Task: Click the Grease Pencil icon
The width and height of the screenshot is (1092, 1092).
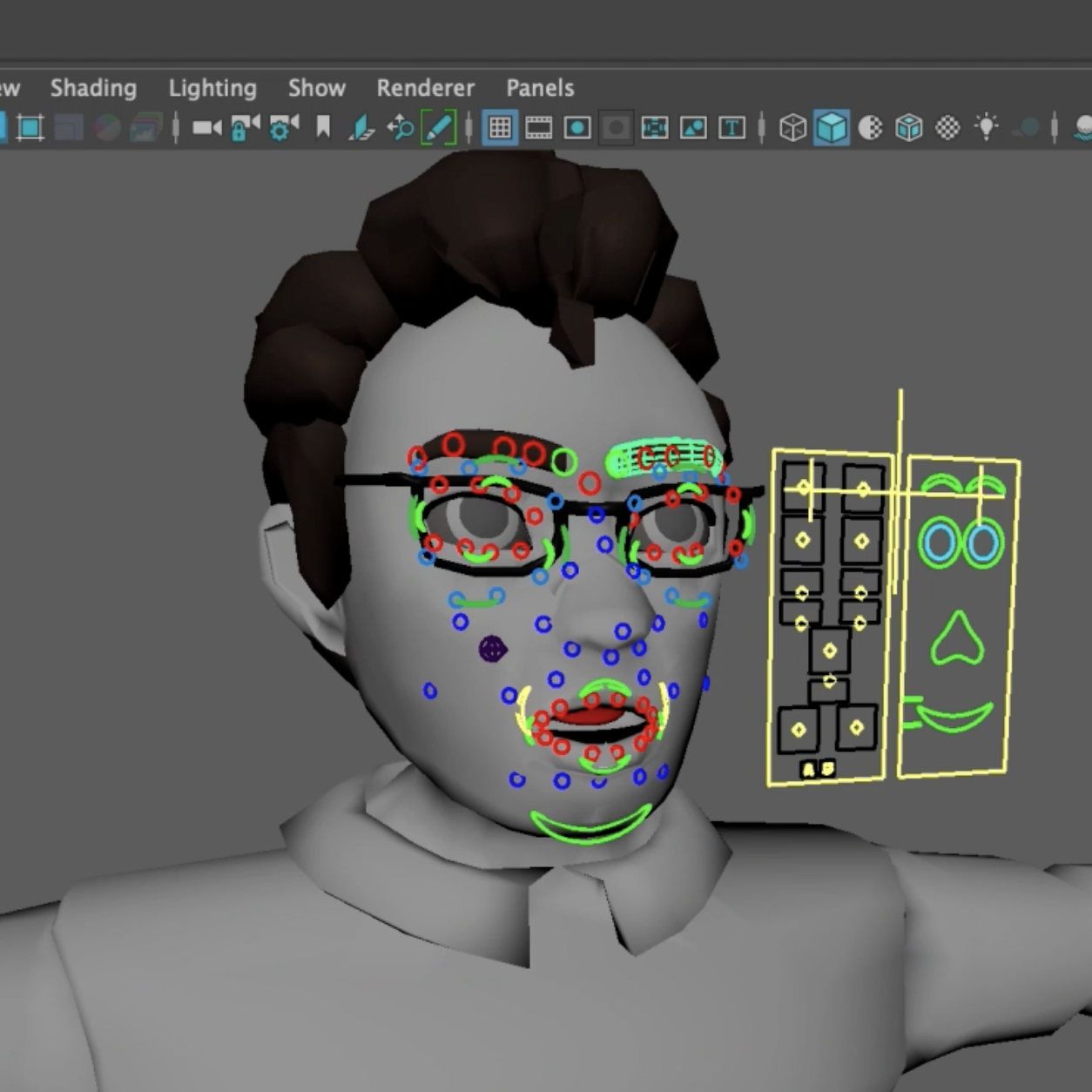Action: click(x=438, y=128)
